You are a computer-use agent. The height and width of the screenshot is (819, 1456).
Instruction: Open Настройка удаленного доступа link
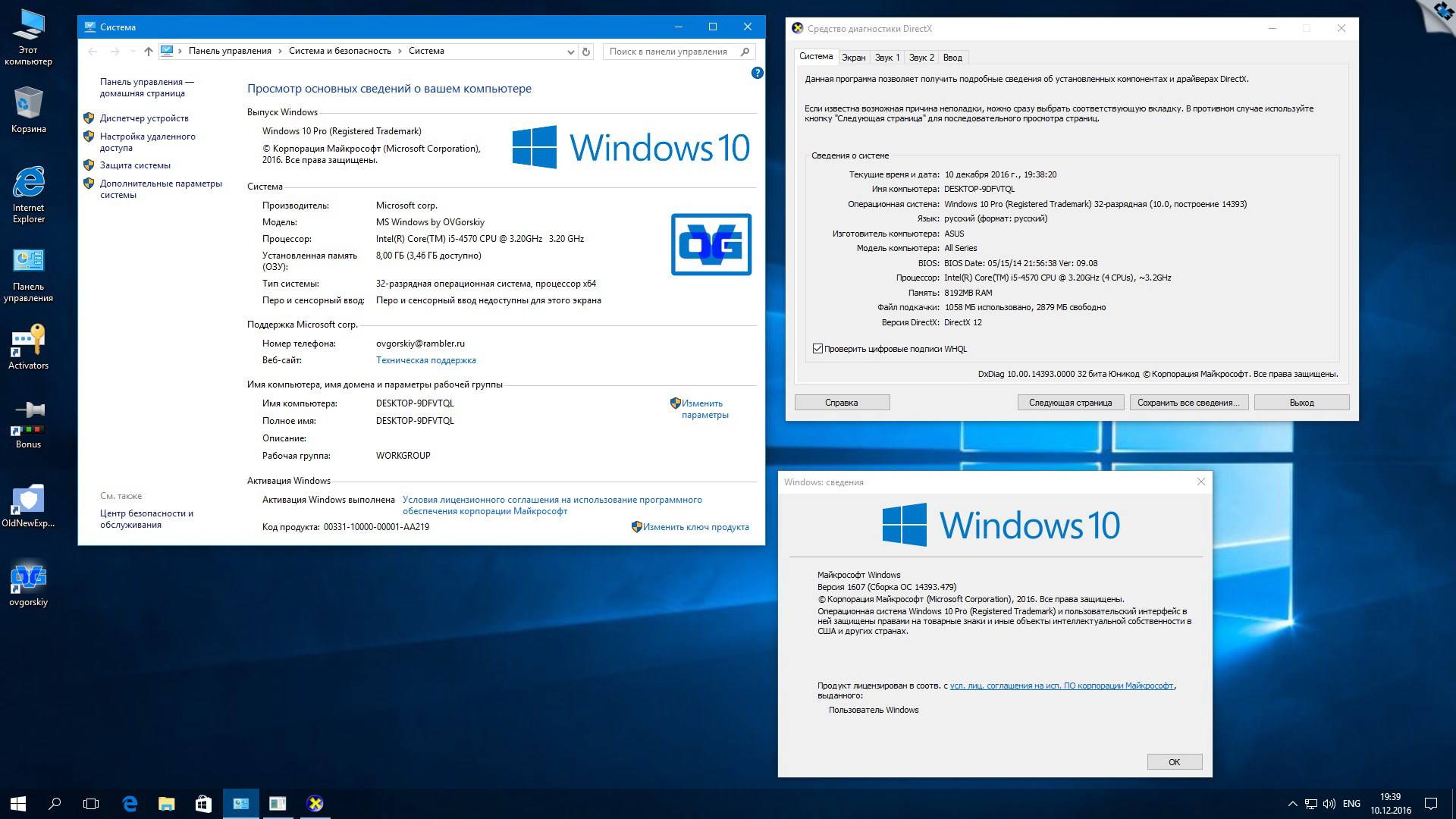(148, 142)
